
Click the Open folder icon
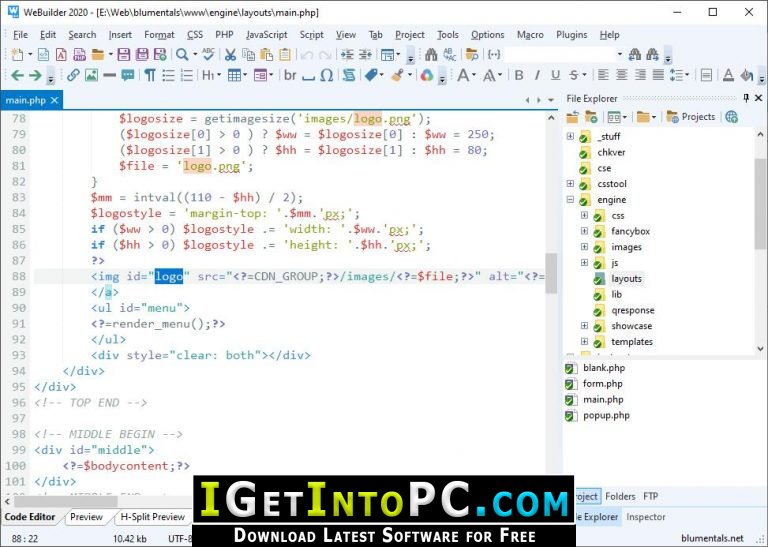click(x=98, y=54)
